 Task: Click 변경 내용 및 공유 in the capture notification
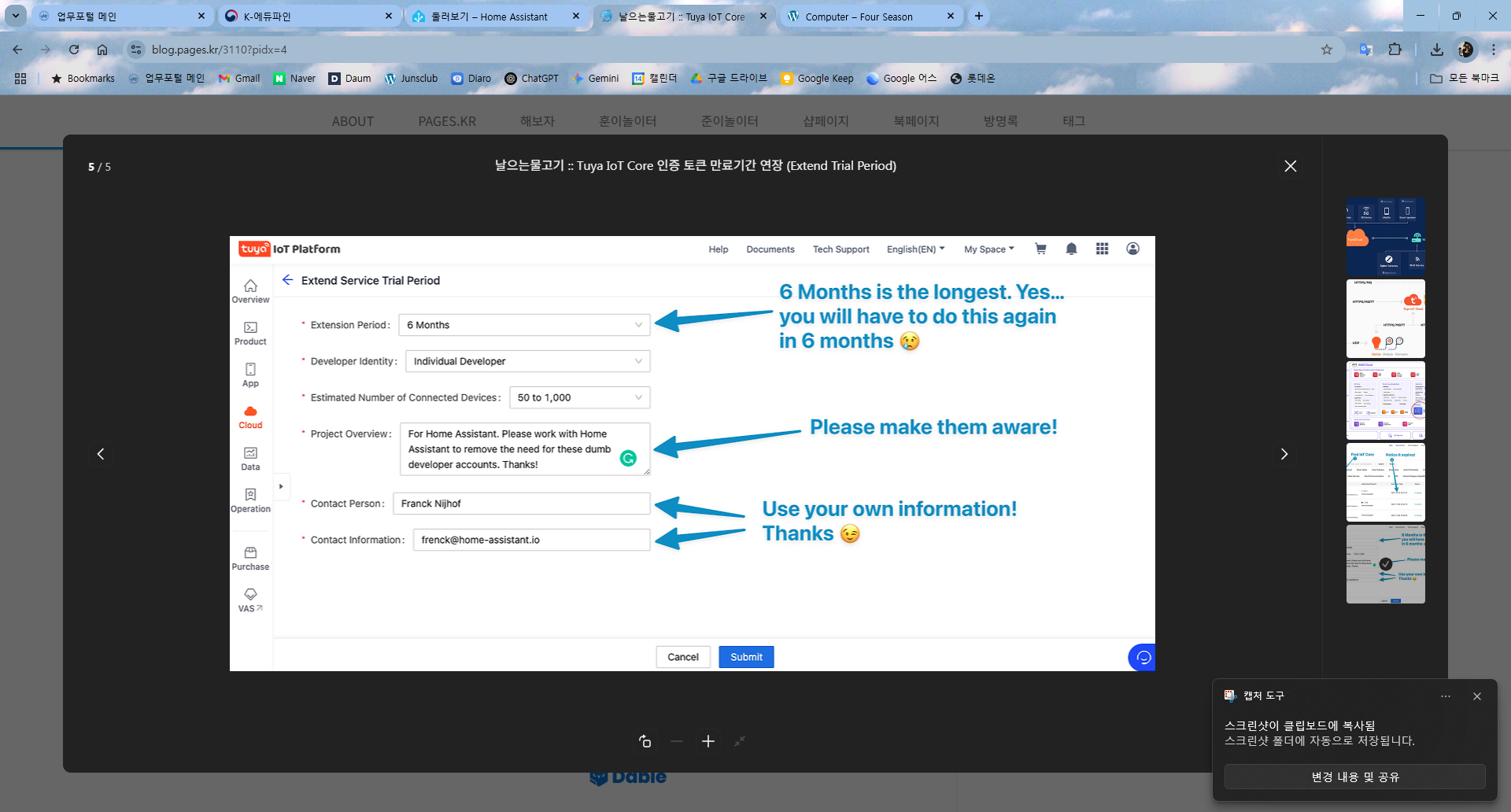tap(1354, 777)
